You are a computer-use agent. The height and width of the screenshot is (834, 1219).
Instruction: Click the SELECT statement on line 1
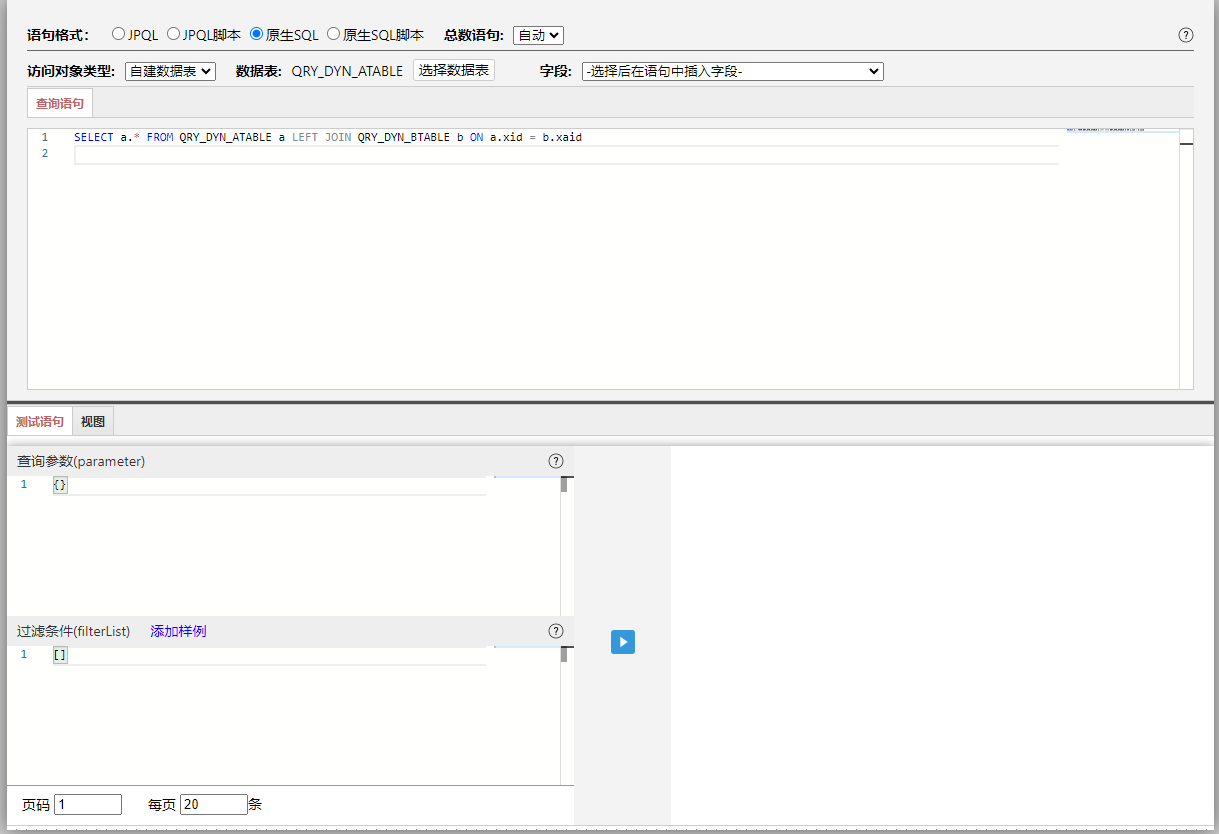click(327, 137)
